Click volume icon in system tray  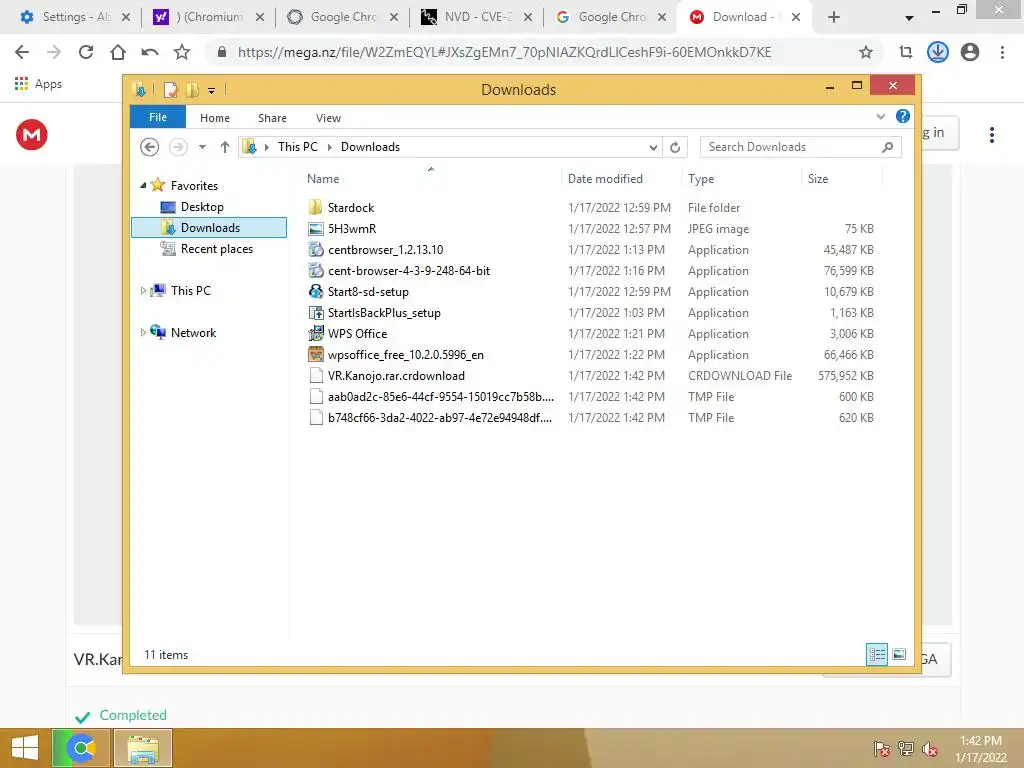pyautogui.click(x=930, y=749)
